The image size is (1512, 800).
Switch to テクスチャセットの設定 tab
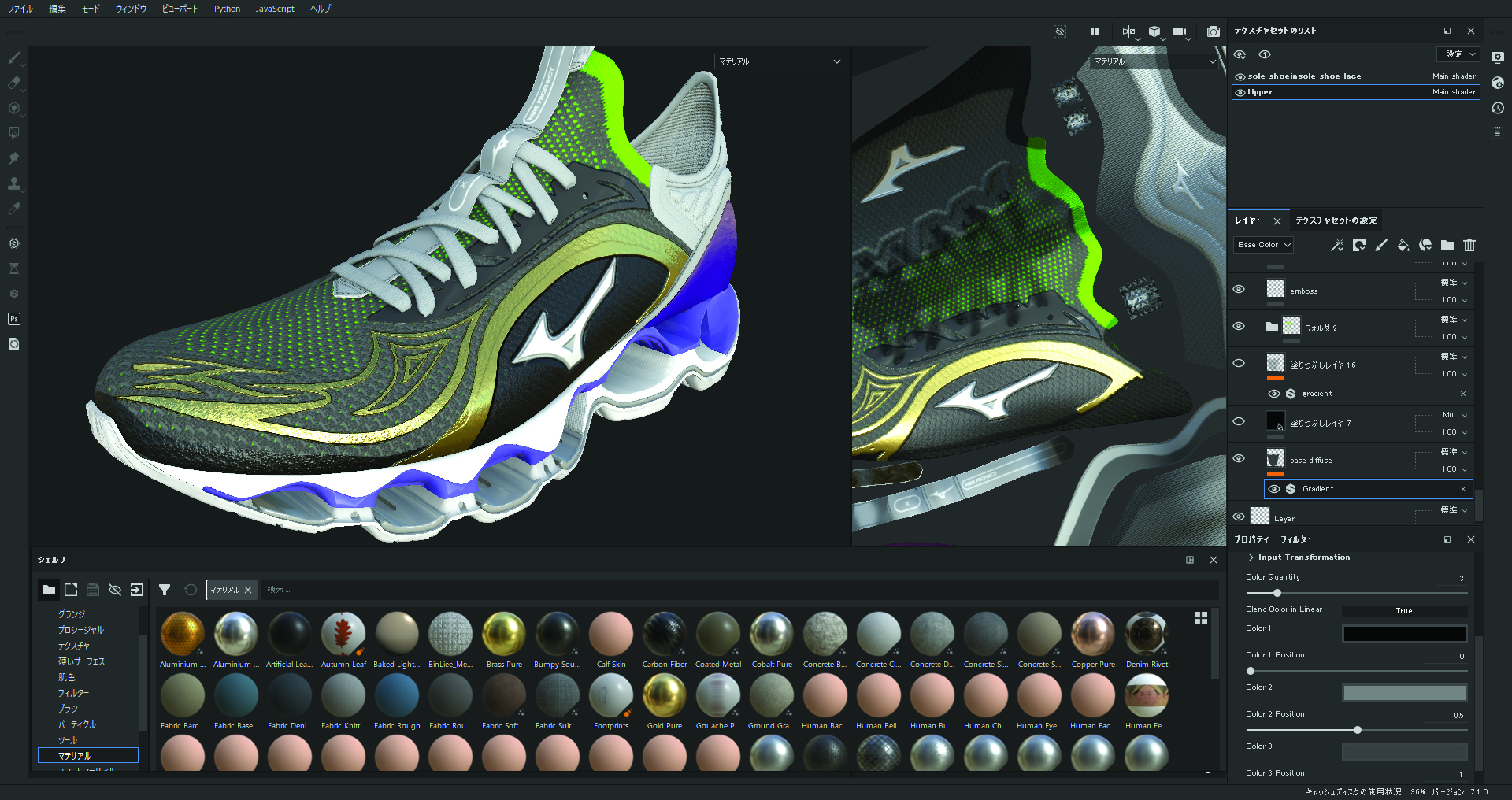(1336, 220)
